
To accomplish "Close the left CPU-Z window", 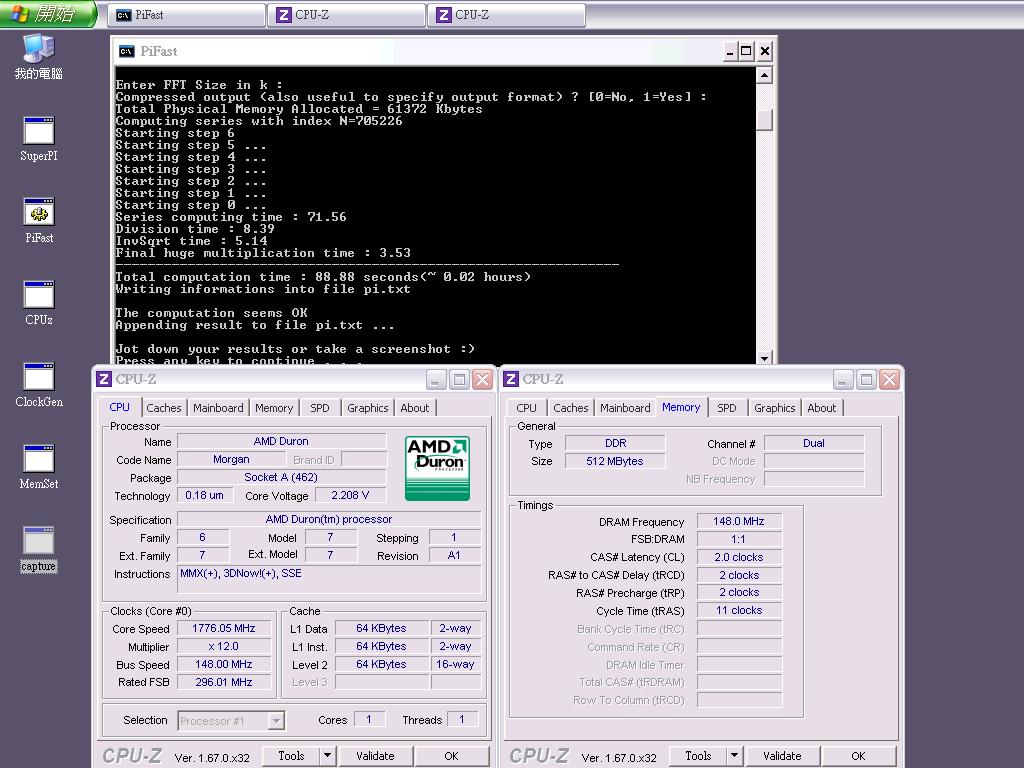I will (482, 379).
